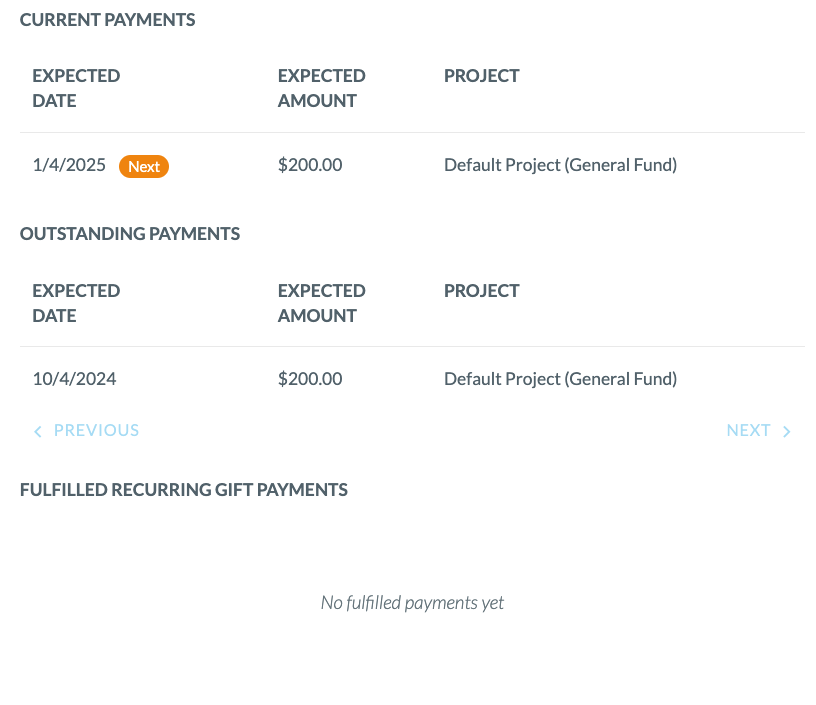Select the 10/4/2024 outstanding payment date
This screenshot has width=816, height=705.
pos(74,379)
